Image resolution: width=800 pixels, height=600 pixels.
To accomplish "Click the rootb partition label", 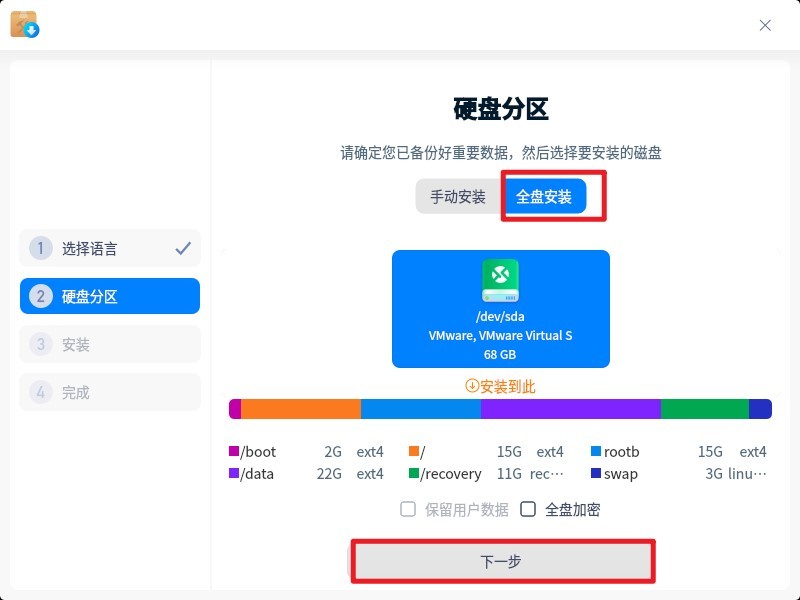I will click(621, 452).
